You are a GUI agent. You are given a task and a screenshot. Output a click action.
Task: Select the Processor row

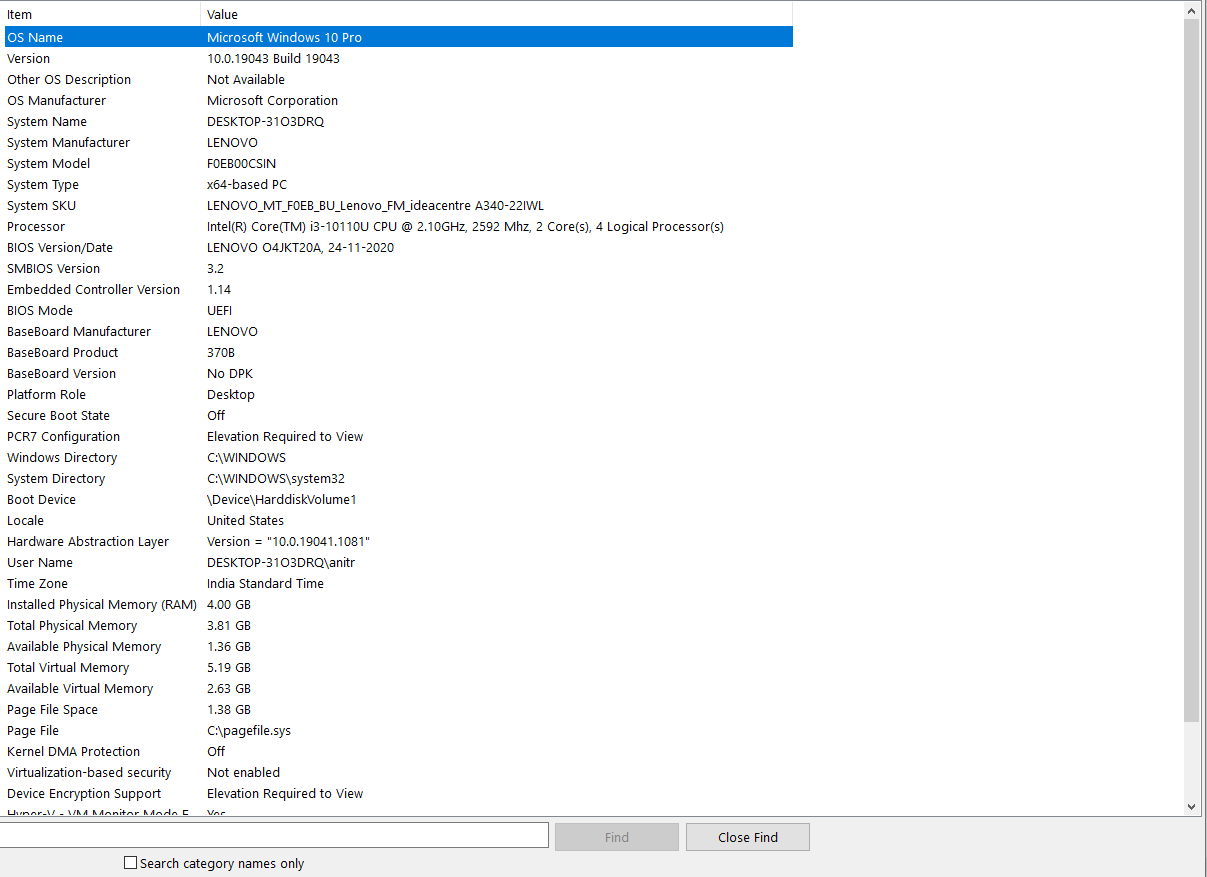[397, 226]
